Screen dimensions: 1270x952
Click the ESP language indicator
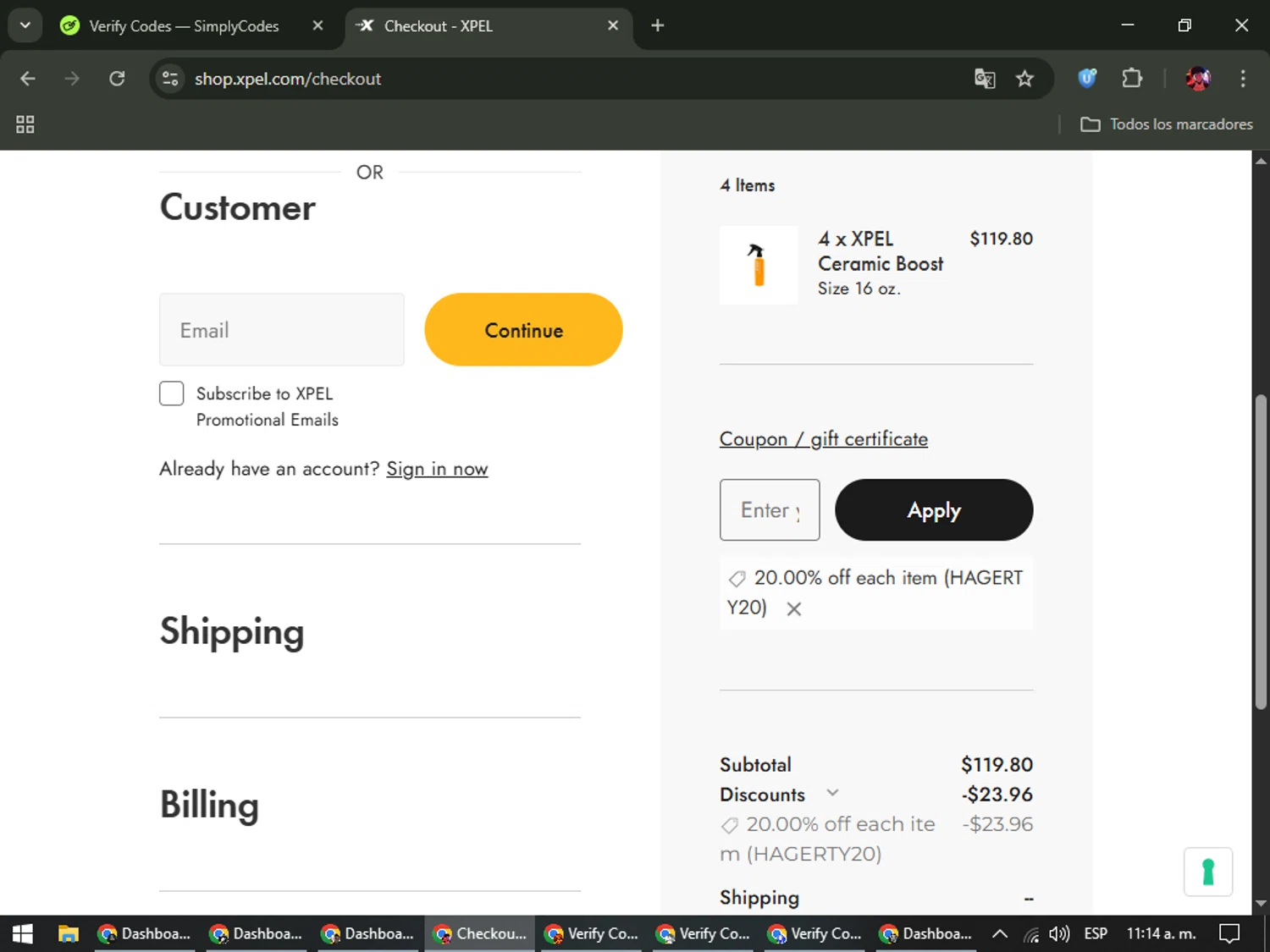[x=1096, y=933]
